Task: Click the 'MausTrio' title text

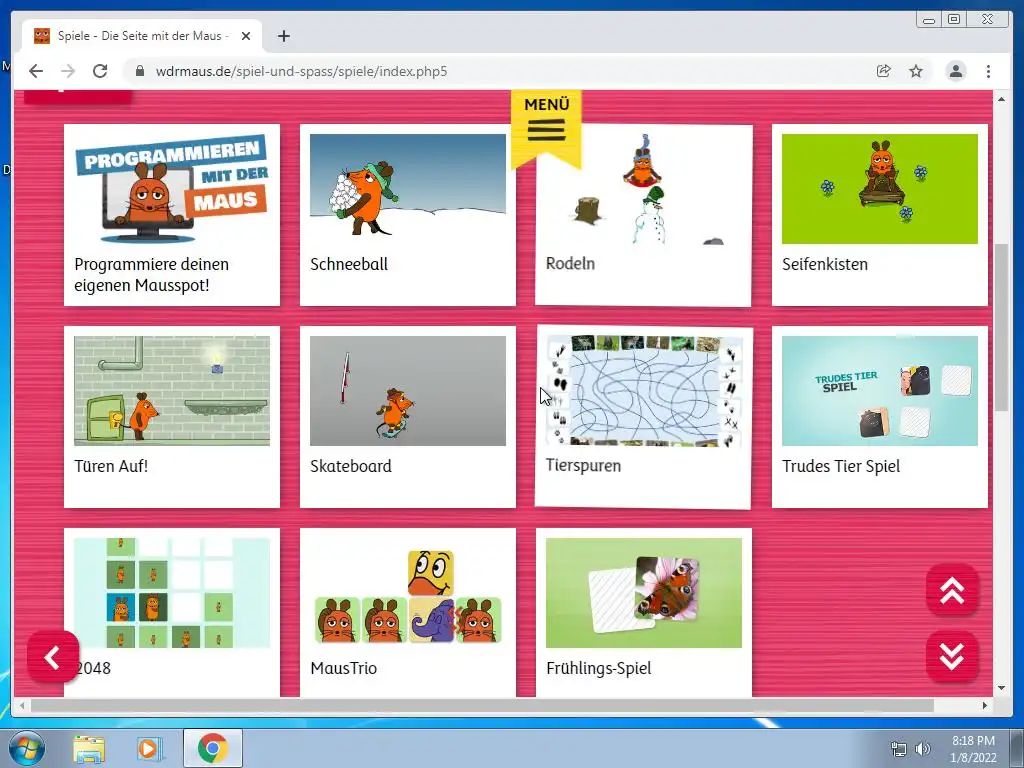Action: click(344, 668)
